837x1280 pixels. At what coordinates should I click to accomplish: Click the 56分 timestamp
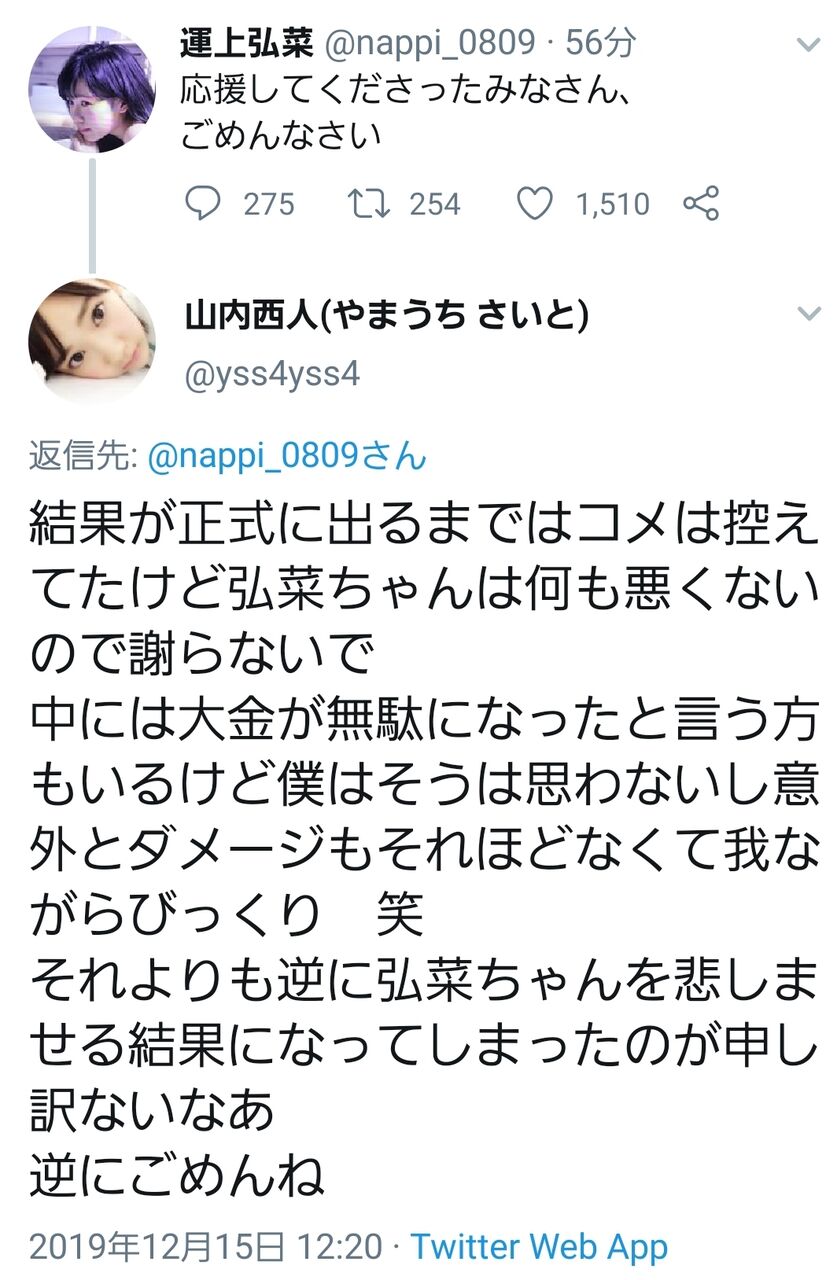click(600, 43)
